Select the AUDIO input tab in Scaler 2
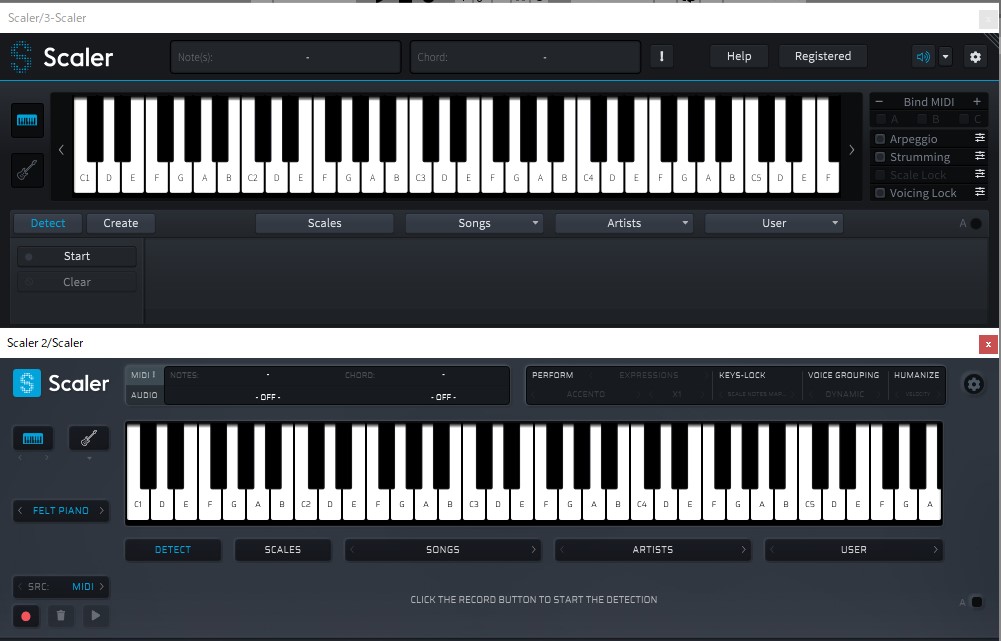The width and height of the screenshot is (1001, 641). click(144, 395)
